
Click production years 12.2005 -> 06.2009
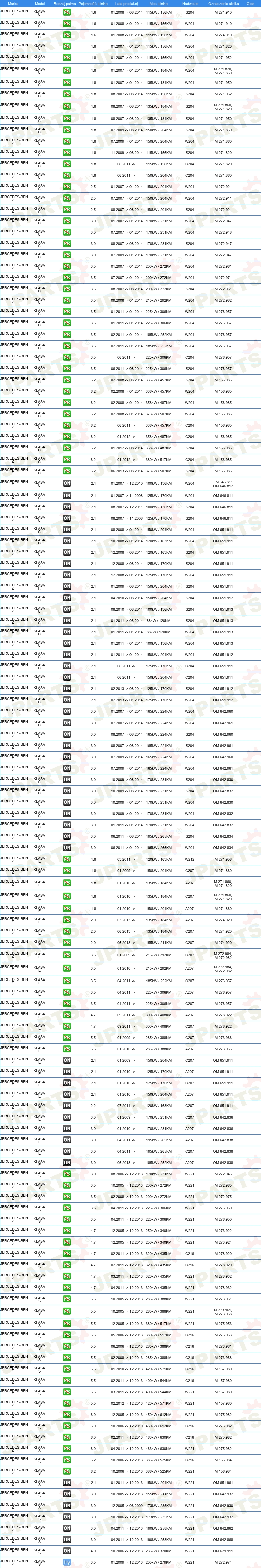point(126,1505)
